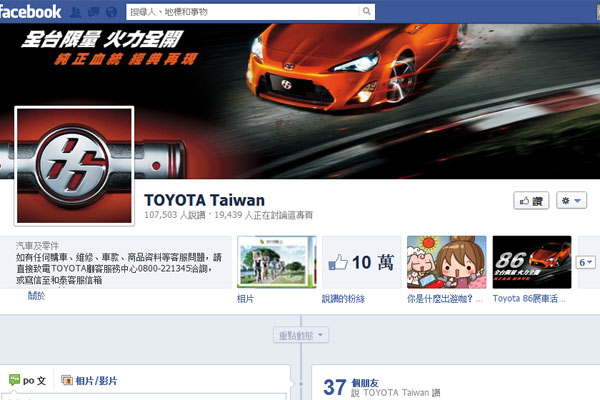Open the '10 萬' likes tile
The image size is (600, 400).
tap(361, 262)
